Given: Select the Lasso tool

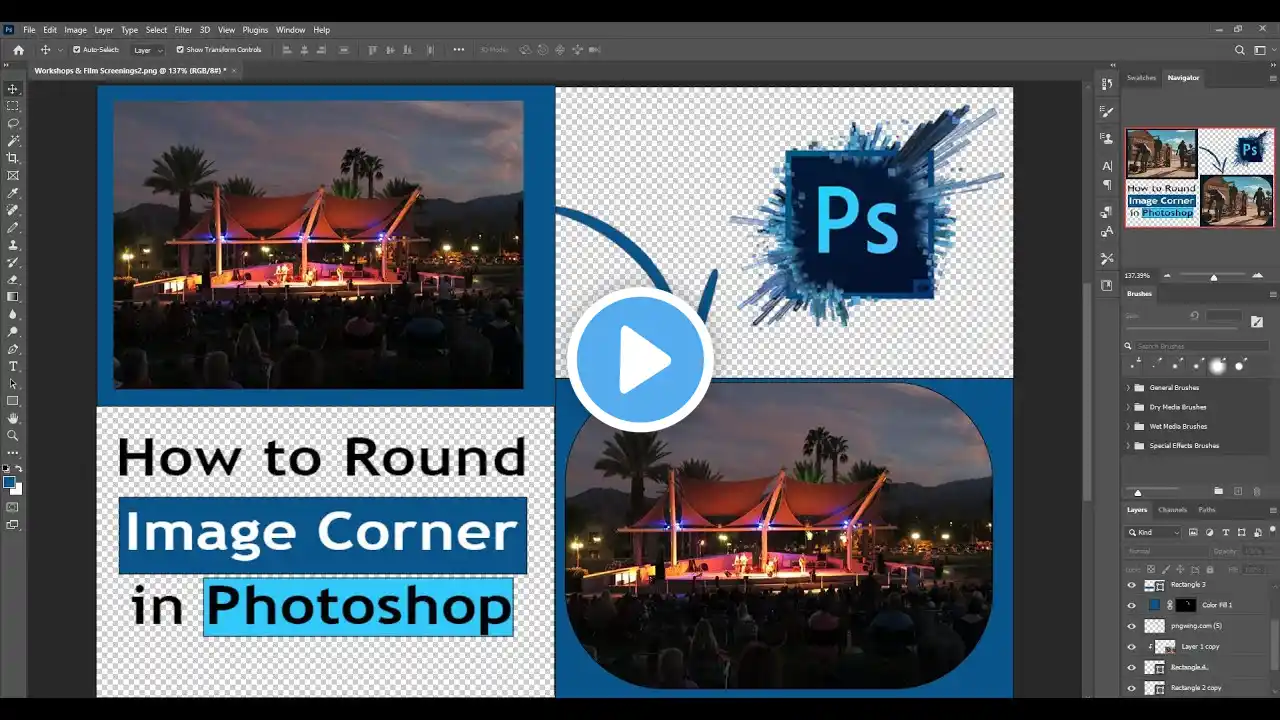Looking at the screenshot, I should pyautogui.click(x=13, y=123).
